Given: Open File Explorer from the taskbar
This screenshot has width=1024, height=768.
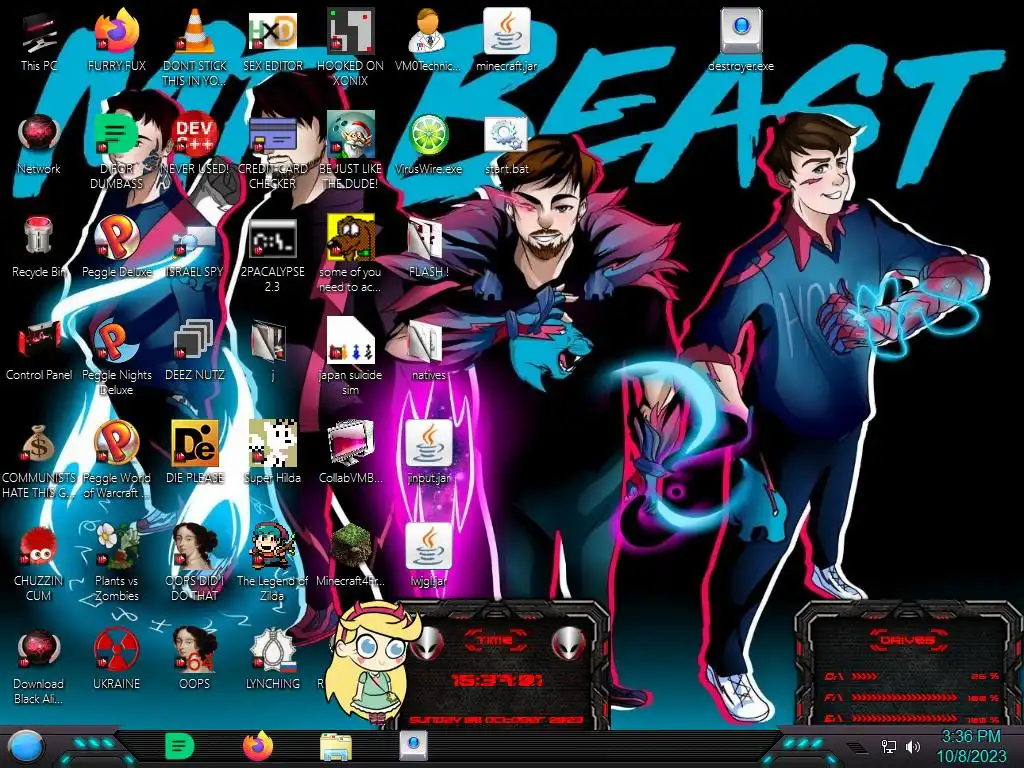Looking at the screenshot, I should [336, 746].
